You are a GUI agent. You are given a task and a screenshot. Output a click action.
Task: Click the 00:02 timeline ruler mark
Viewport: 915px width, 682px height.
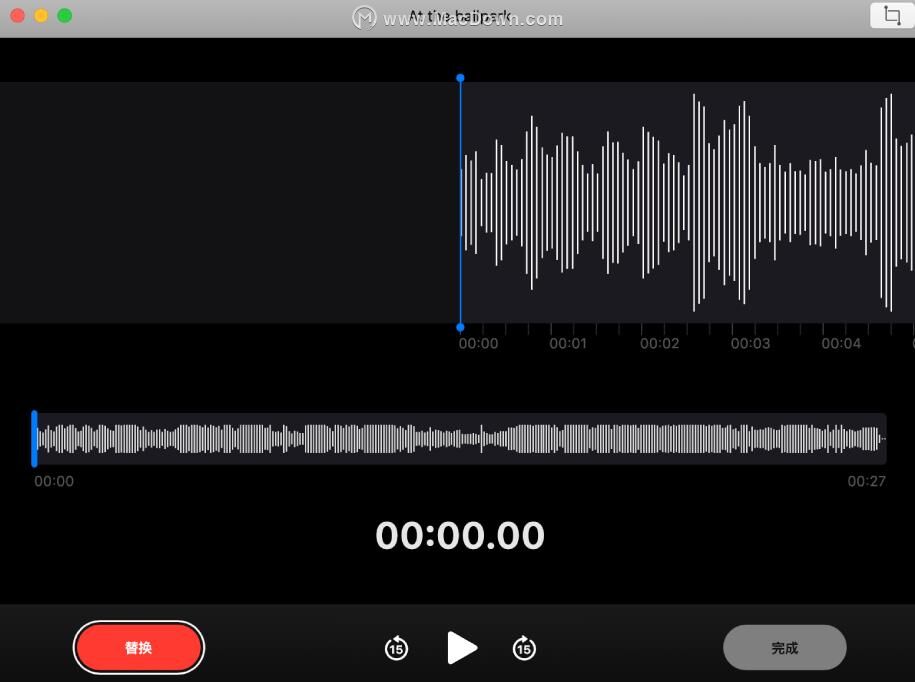pos(659,343)
